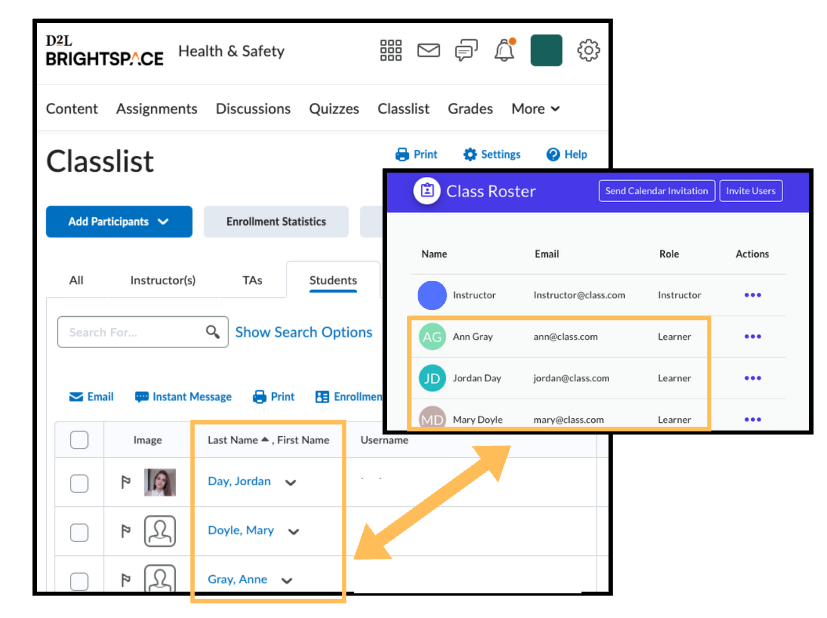Viewport: 827px width, 618px height.
Task: Click the Show Search Options link
Action: pyautogui.click(x=303, y=332)
